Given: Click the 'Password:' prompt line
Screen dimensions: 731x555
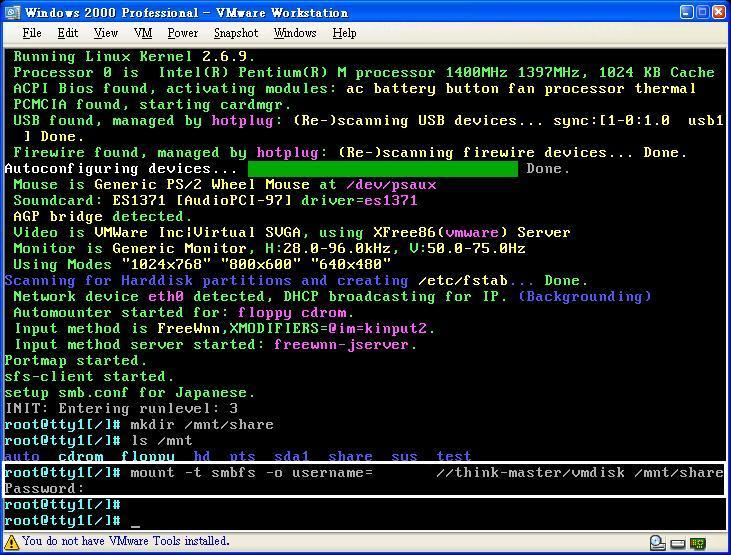Looking at the screenshot, I should (x=44, y=488).
